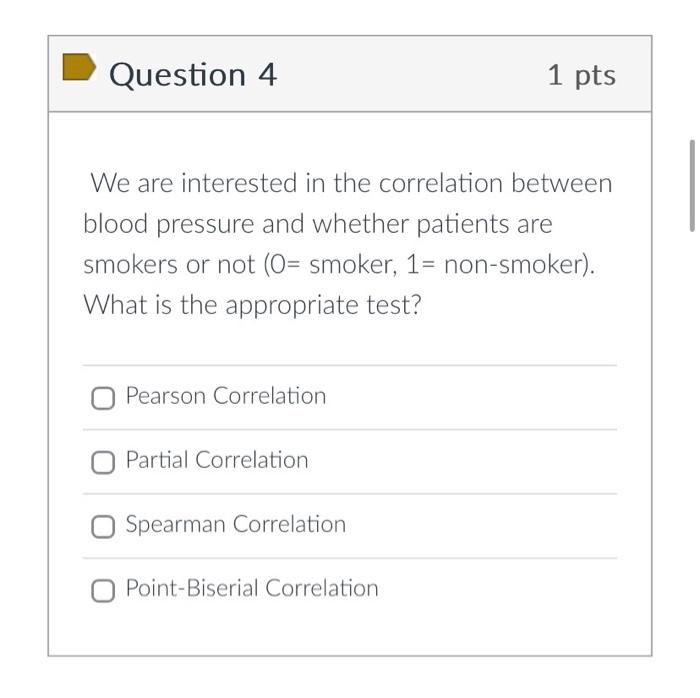Click the "We are interested in" text line
Viewport: 700px width, 698px height.
pyautogui.click(x=195, y=184)
